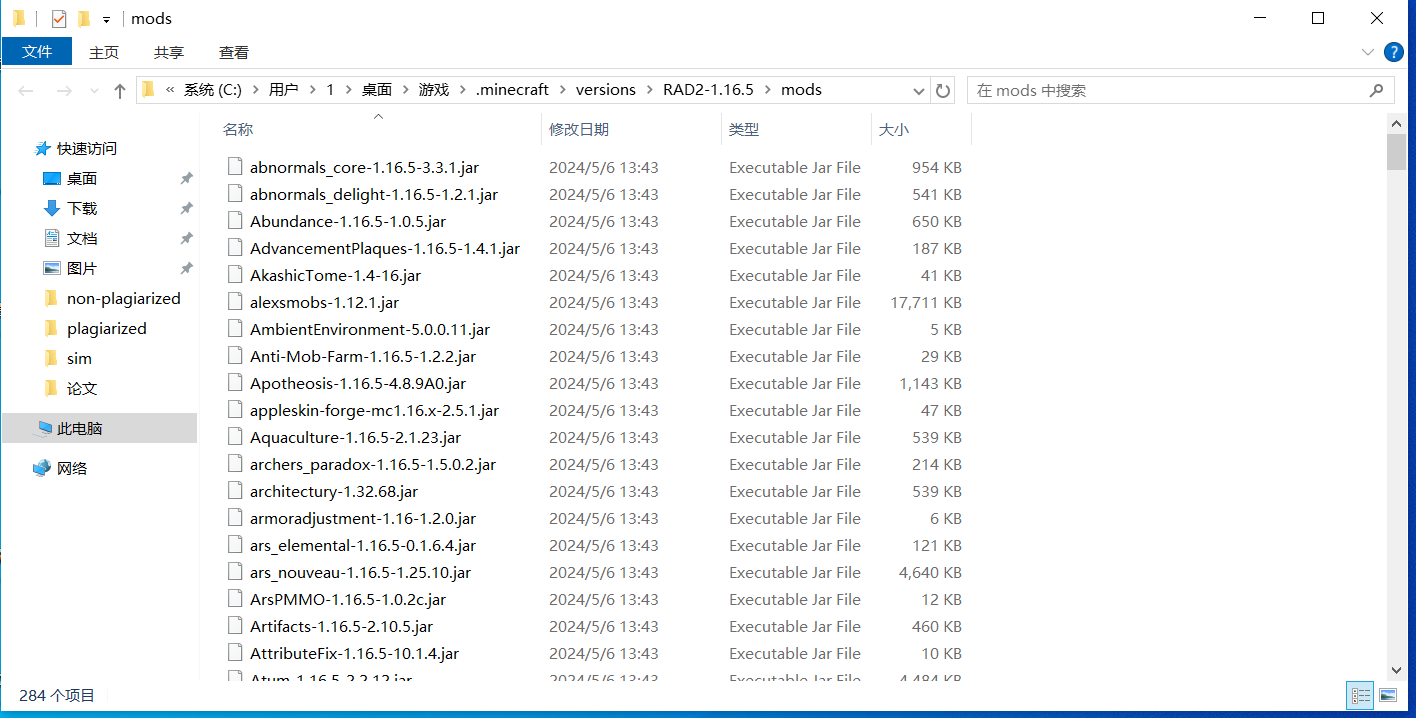Image resolution: width=1416 pixels, height=718 pixels.
Task: Click the up-one-level arrow in navigation bar
Action: 119,90
